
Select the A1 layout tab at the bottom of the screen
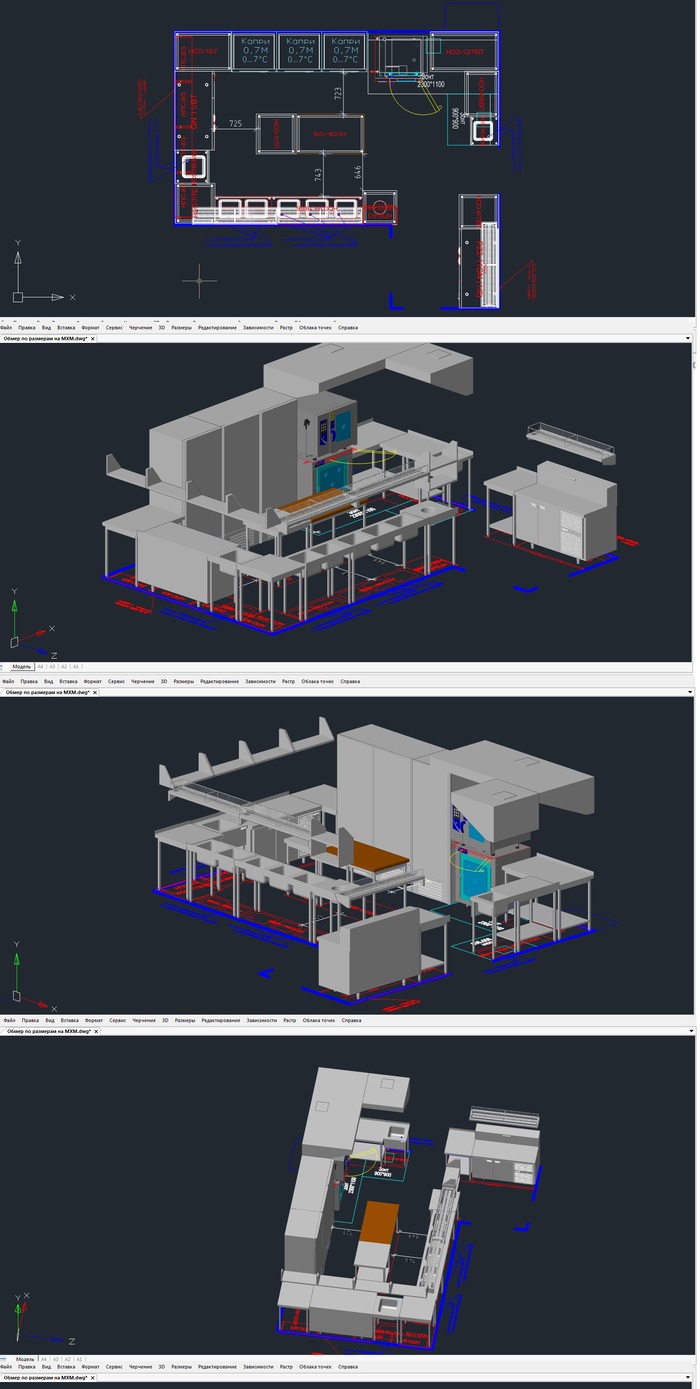[x=76, y=1360]
